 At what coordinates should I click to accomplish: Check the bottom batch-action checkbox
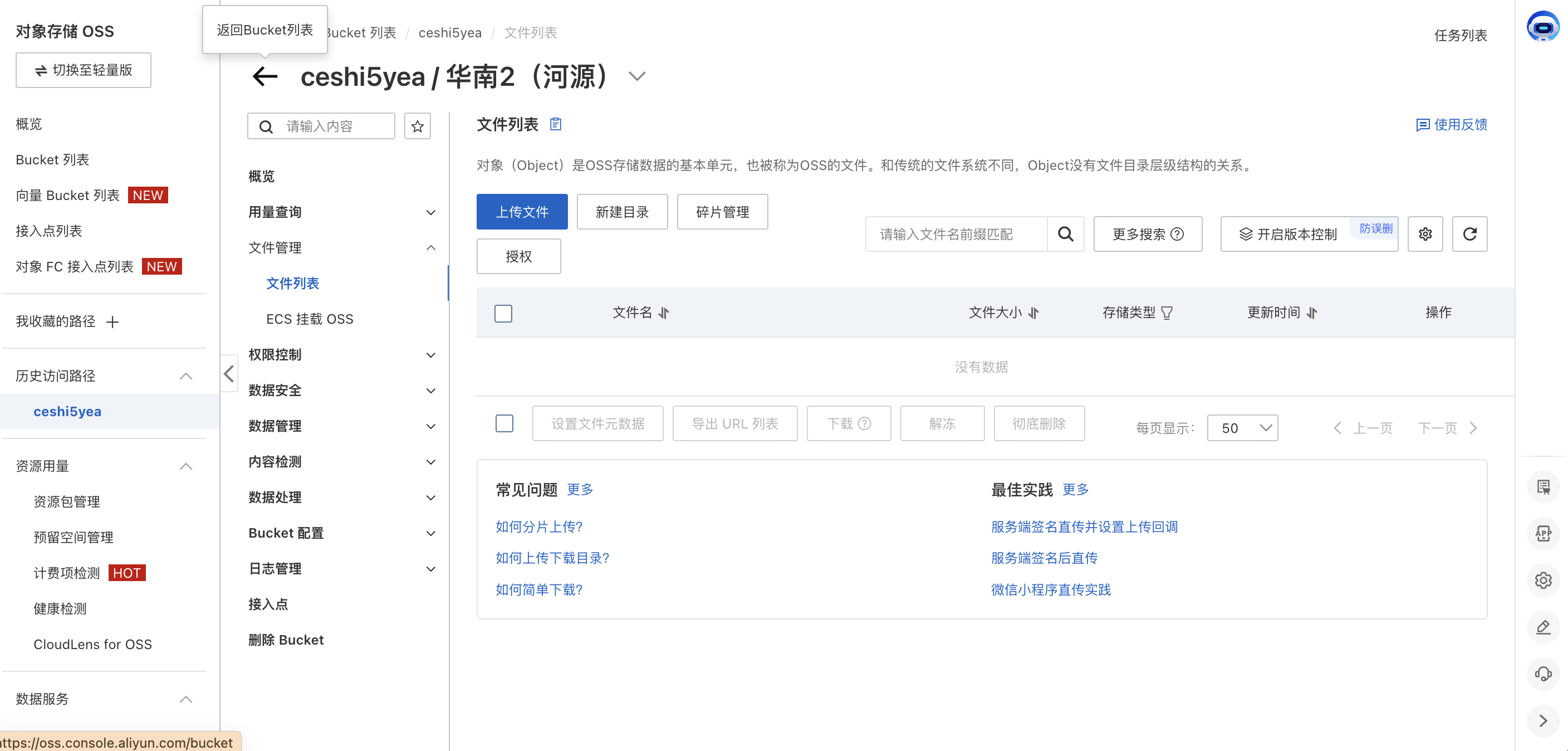coord(504,423)
